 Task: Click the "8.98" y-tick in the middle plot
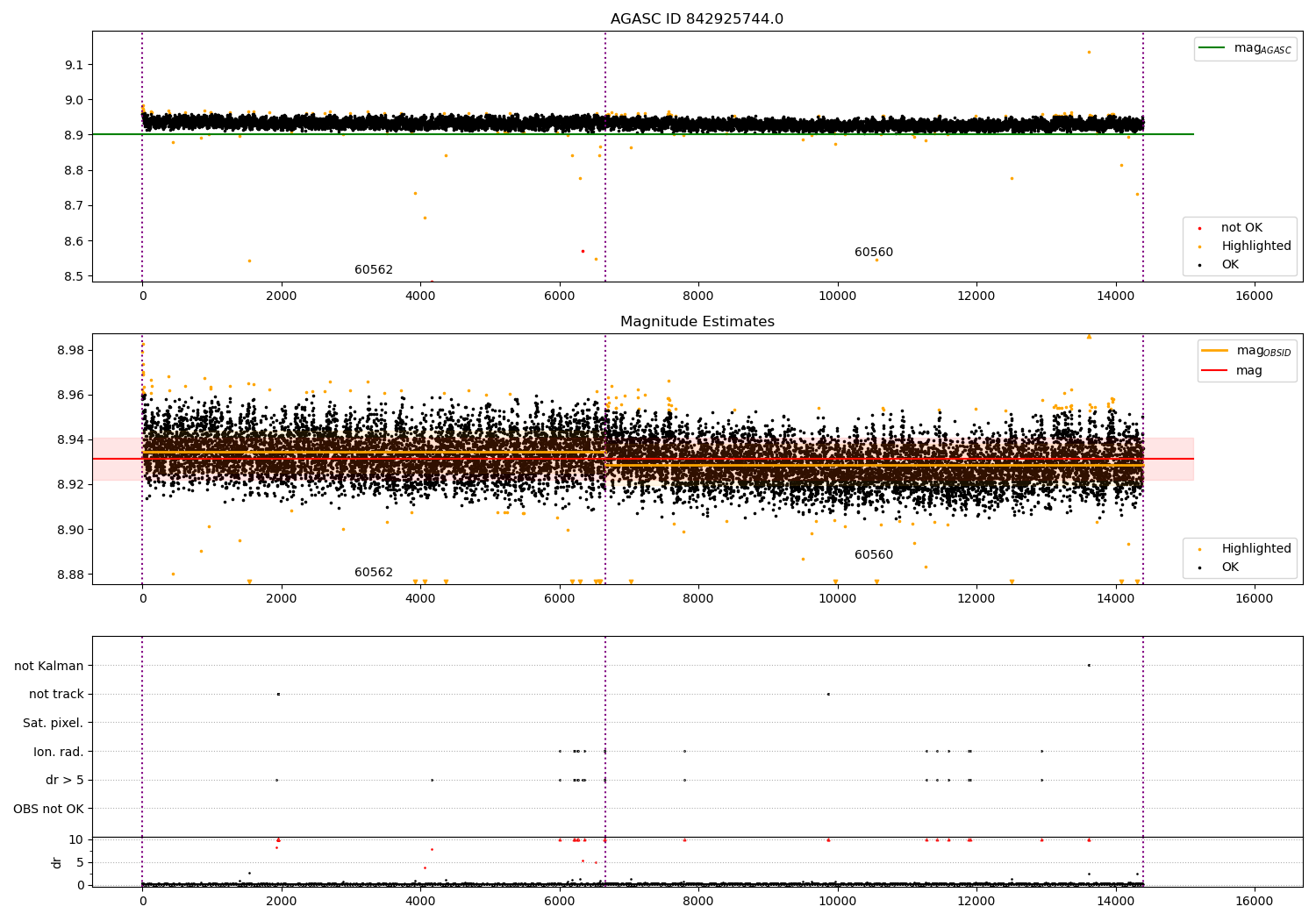pos(70,350)
